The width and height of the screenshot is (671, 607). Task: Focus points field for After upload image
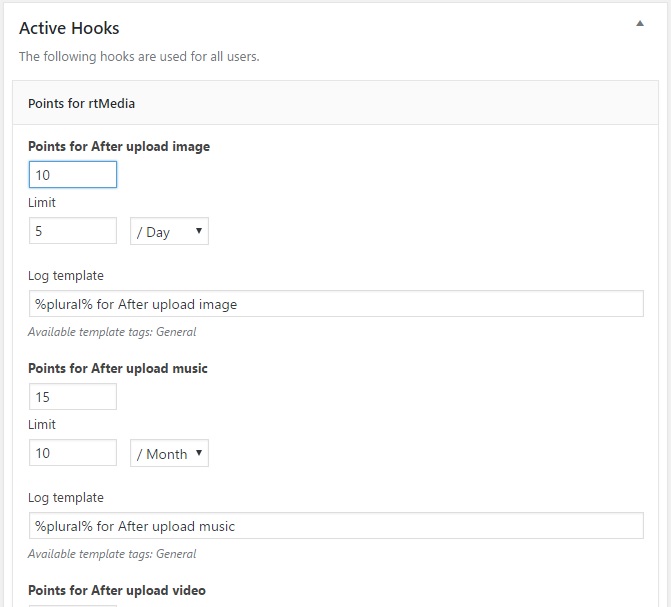[73, 175]
